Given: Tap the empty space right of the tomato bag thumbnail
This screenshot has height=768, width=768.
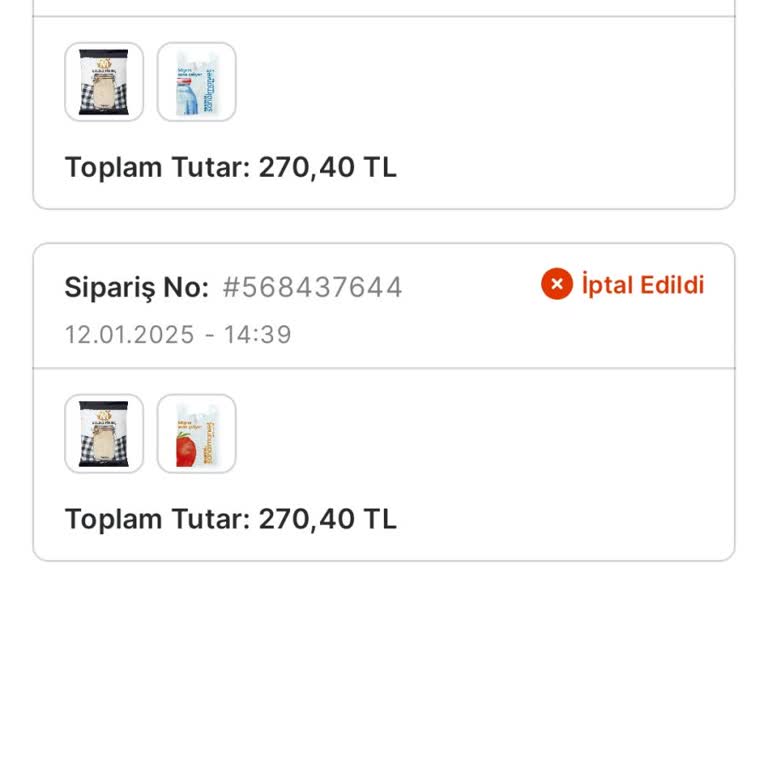Looking at the screenshot, I should (480, 434).
